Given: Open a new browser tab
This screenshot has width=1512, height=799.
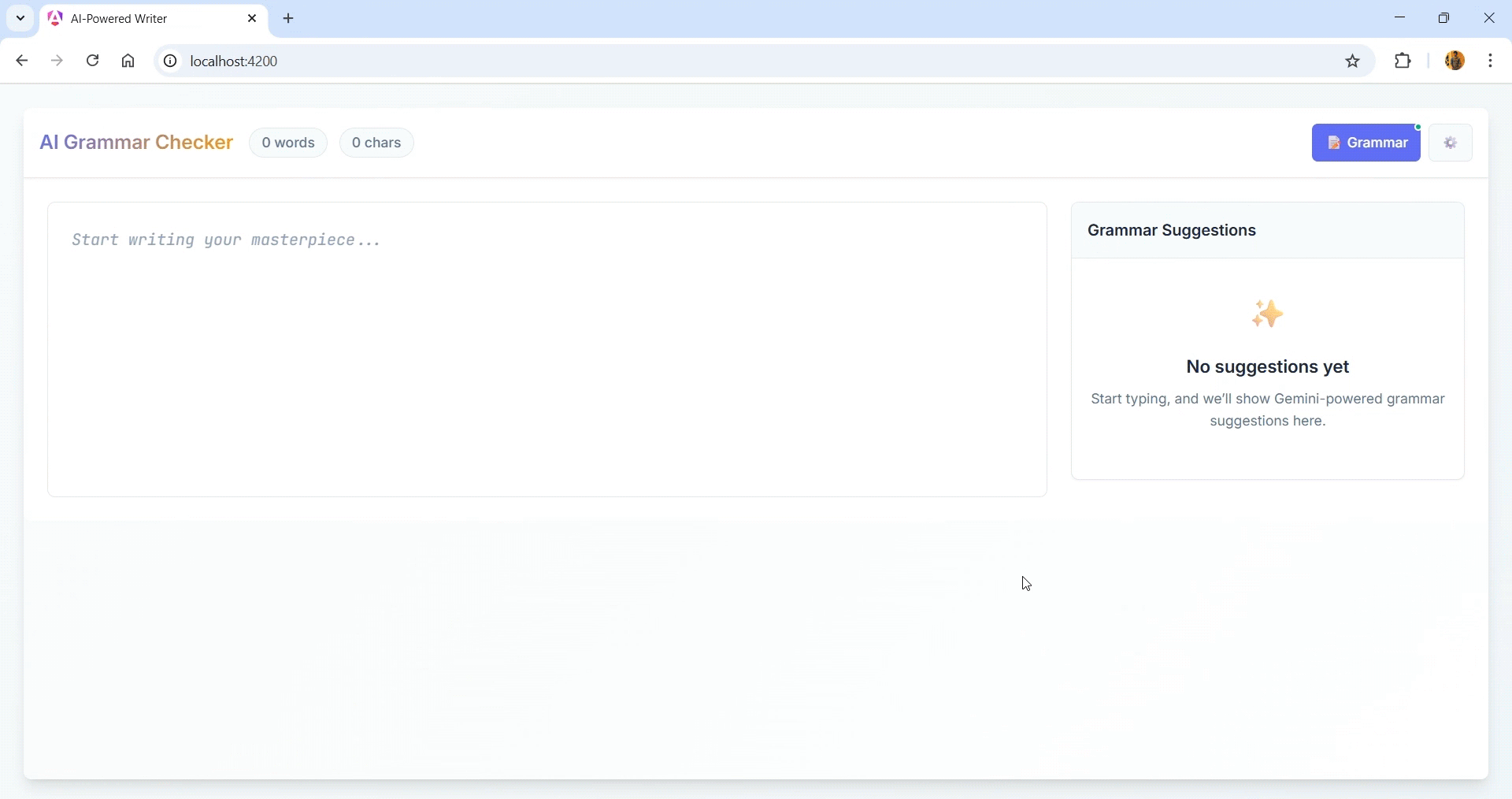Looking at the screenshot, I should point(288,18).
